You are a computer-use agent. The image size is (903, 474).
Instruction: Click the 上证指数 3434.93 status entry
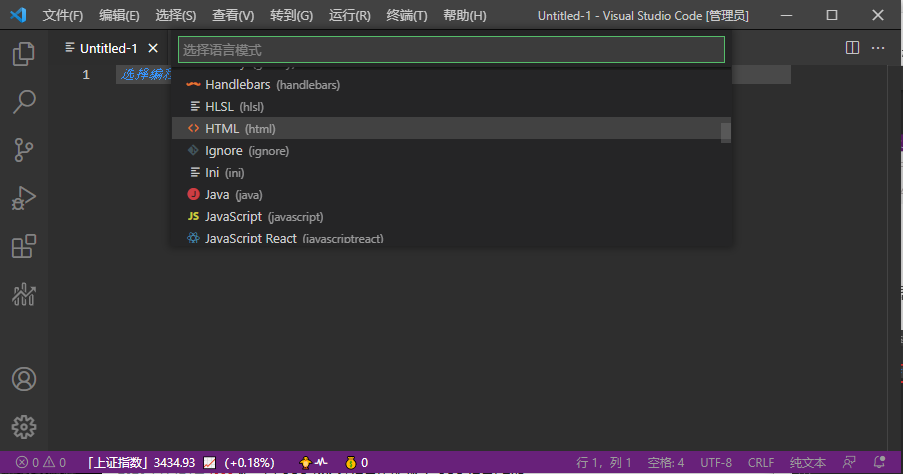(141, 462)
